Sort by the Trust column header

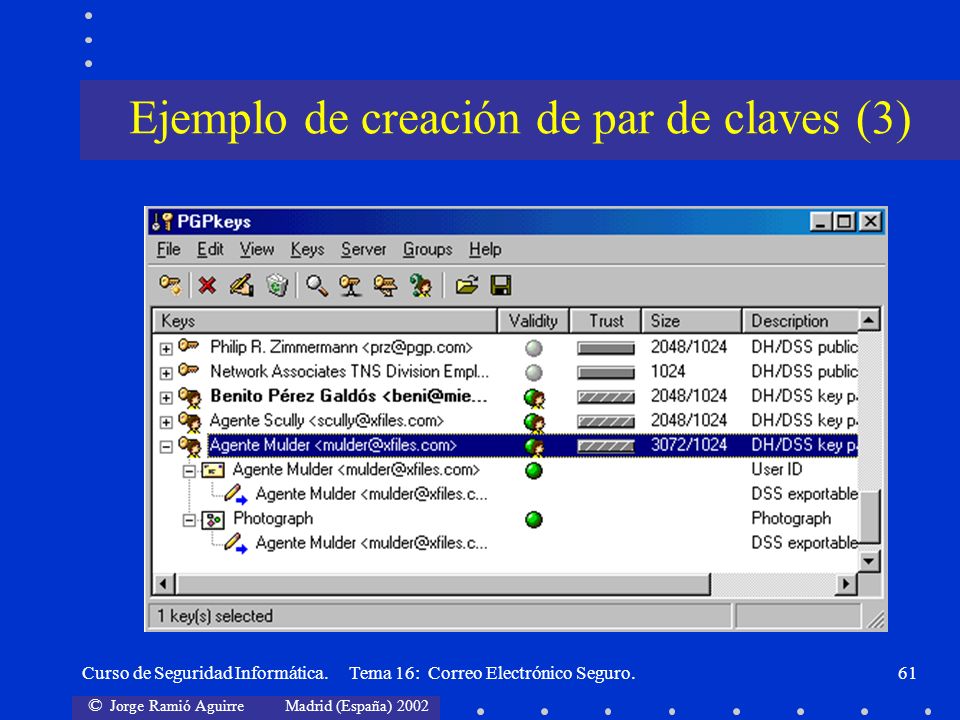[x=606, y=321]
